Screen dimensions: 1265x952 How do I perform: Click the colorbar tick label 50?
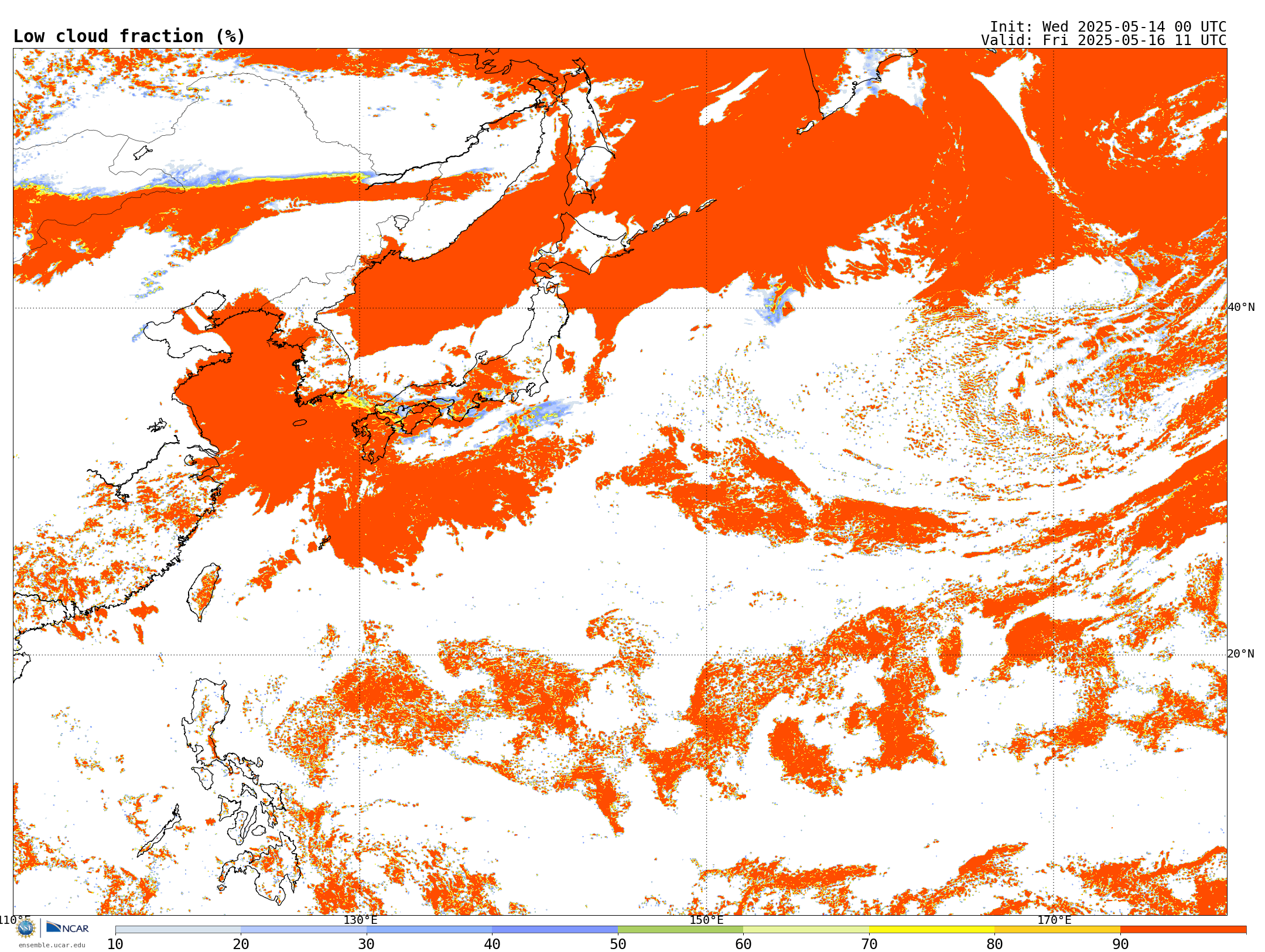click(x=618, y=944)
